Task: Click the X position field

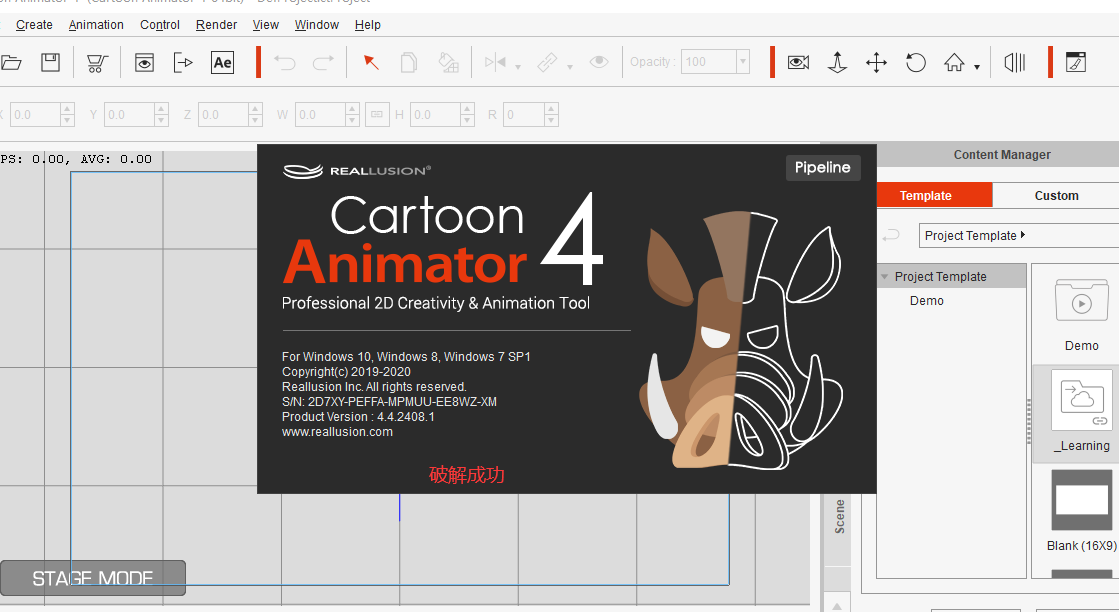Action: click(x=34, y=114)
